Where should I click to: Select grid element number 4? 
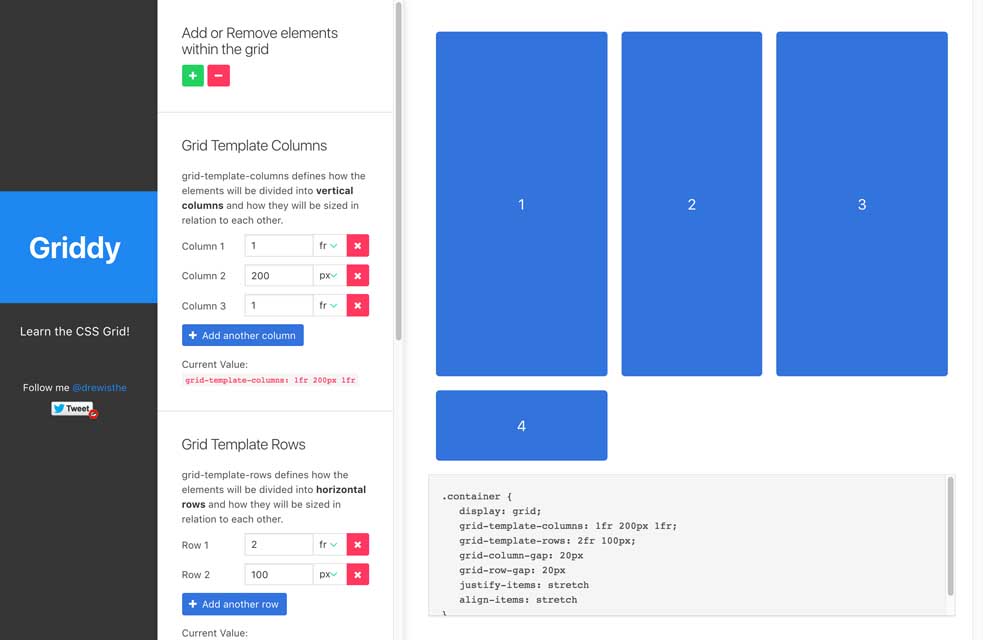pos(521,426)
